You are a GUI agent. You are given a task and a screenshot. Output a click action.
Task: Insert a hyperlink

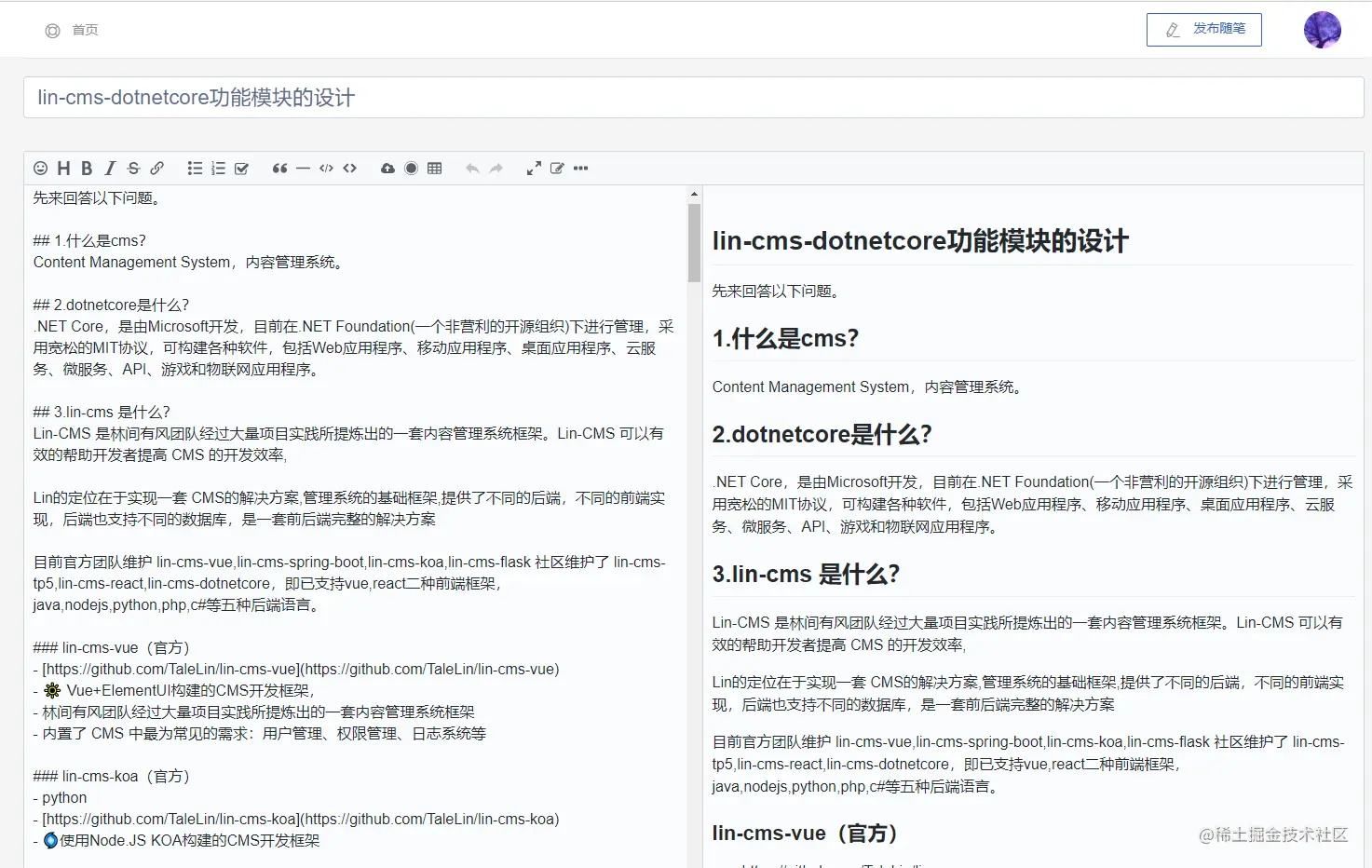[157, 169]
